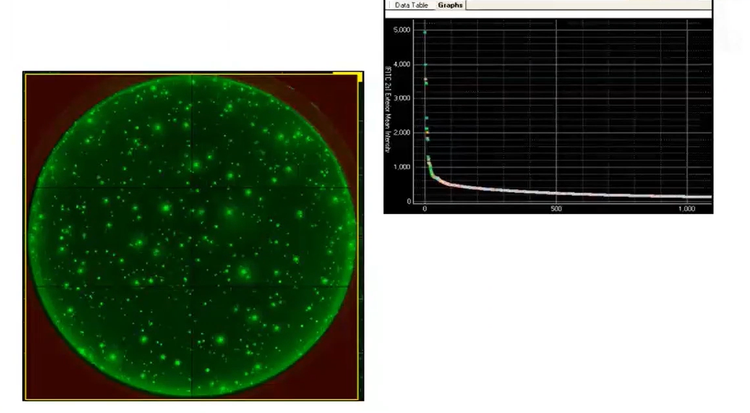Switch to the Data Table tab
Viewport: 750px width, 413px height.
pos(411,5)
